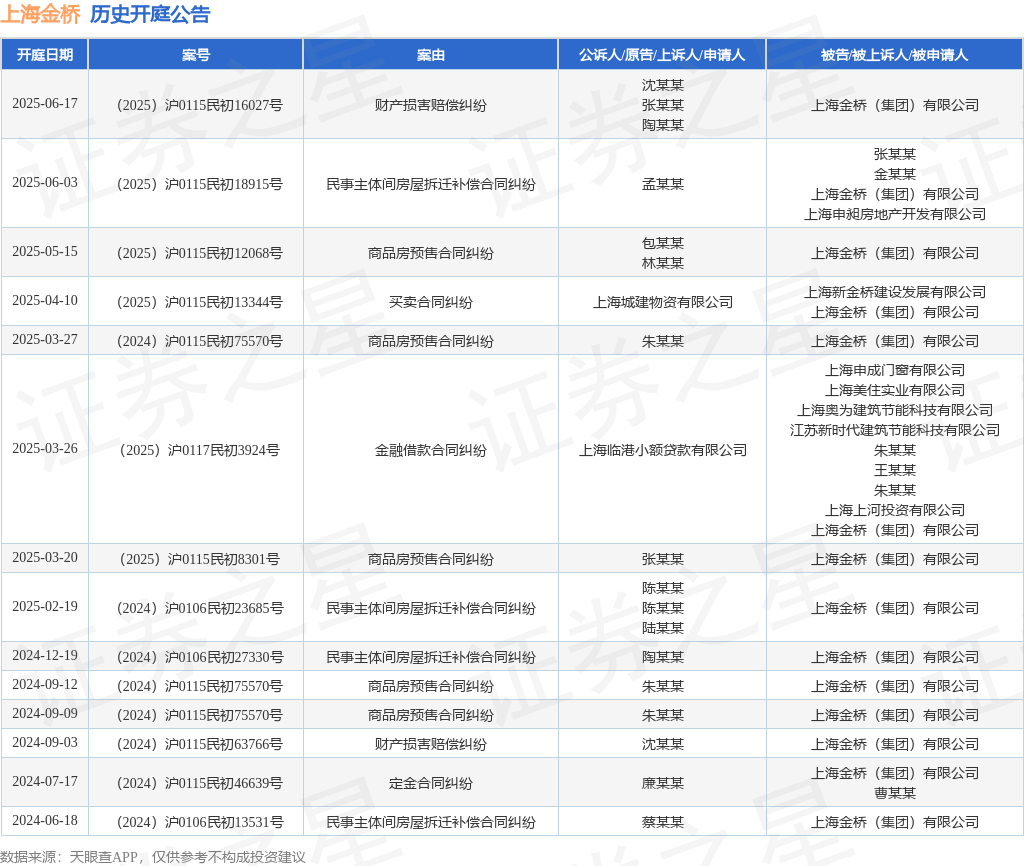
Task: Click plaintiff 康某某
Action: [x=662, y=783]
